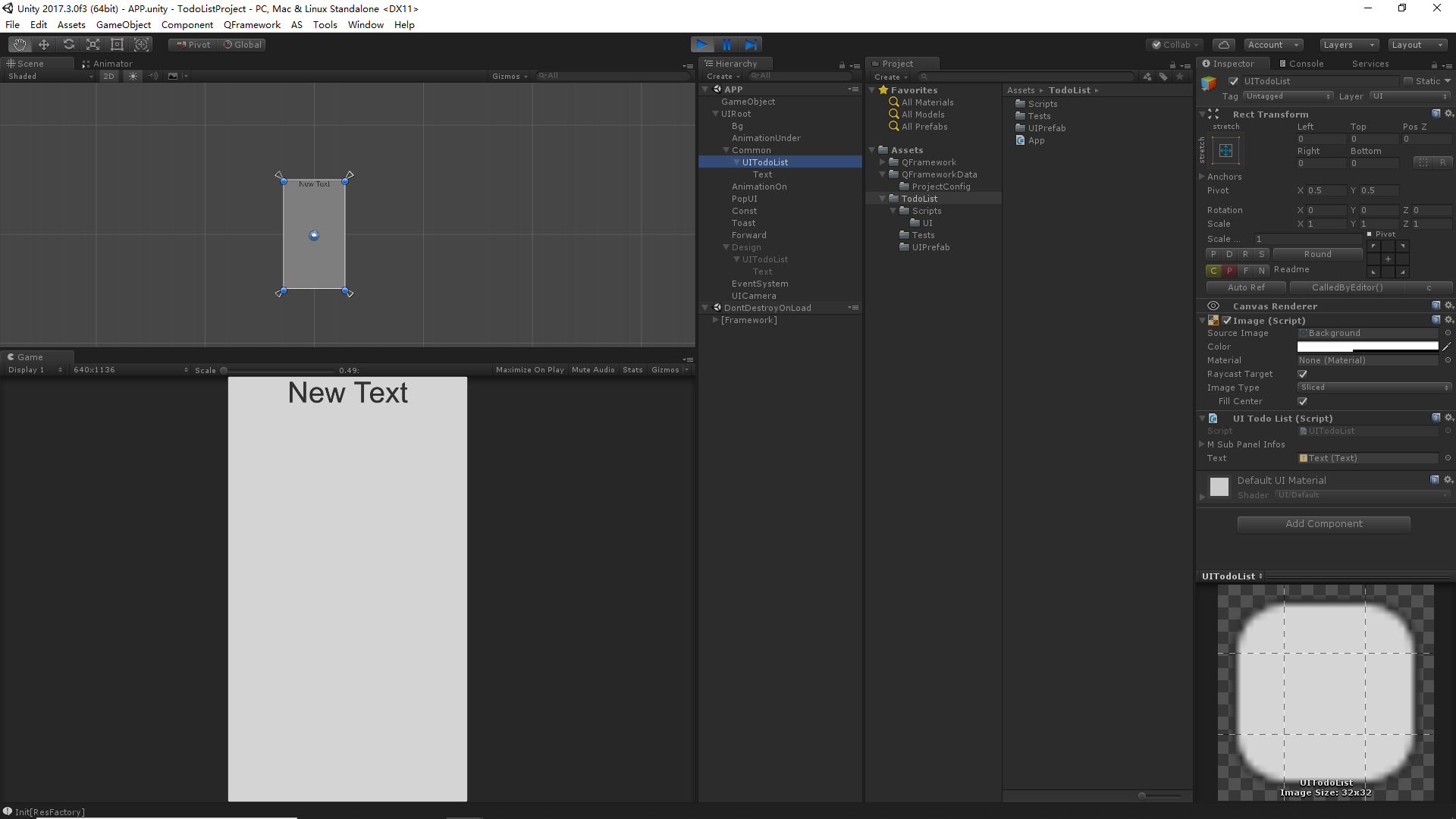Click the cloud services icon

pyautogui.click(x=1223, y=45)
